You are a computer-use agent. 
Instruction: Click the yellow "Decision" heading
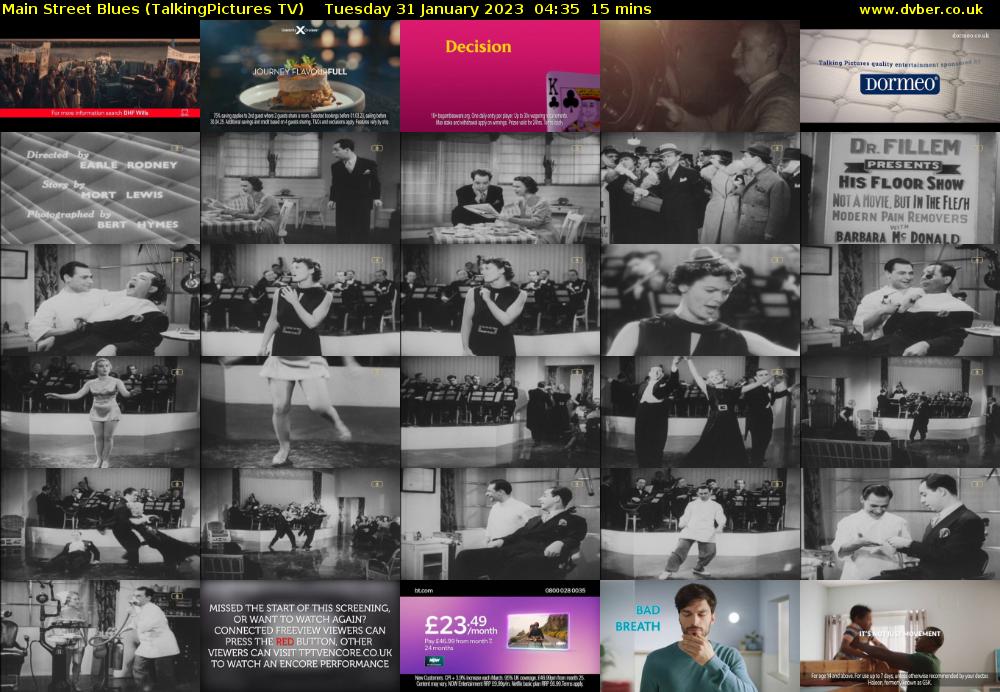(478, 47)
